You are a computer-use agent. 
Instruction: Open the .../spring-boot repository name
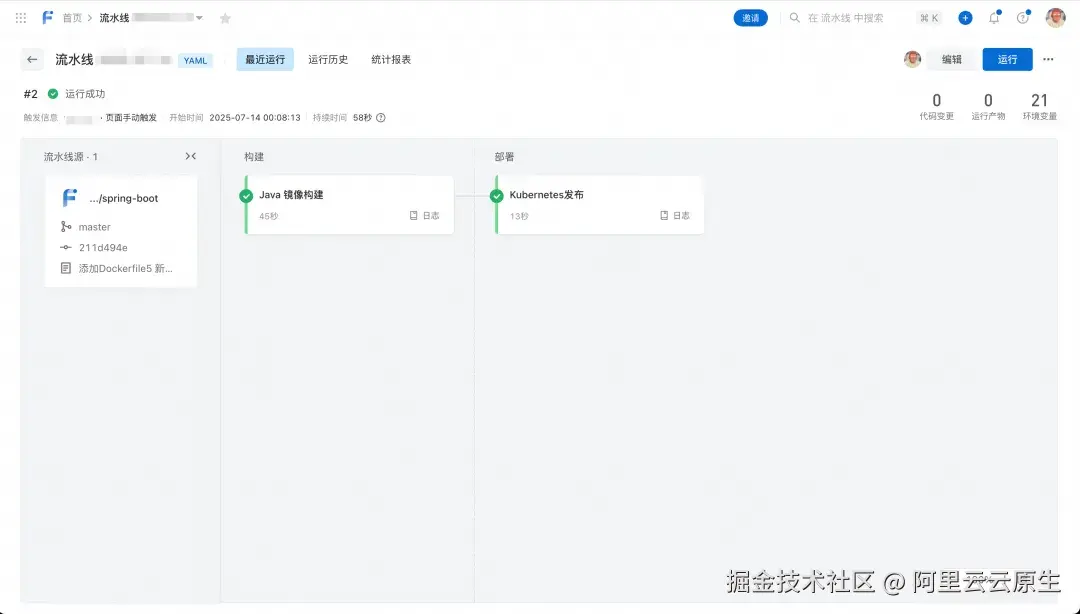coord(123,198)
